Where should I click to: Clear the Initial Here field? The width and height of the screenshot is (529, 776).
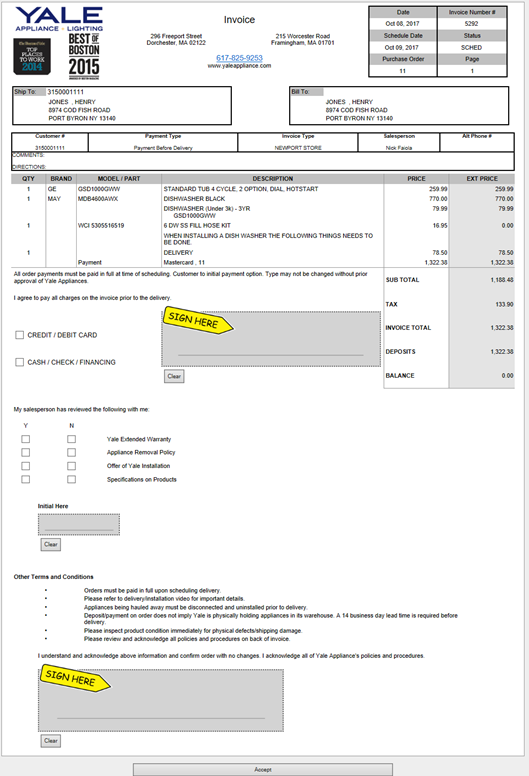click(50, 544)
